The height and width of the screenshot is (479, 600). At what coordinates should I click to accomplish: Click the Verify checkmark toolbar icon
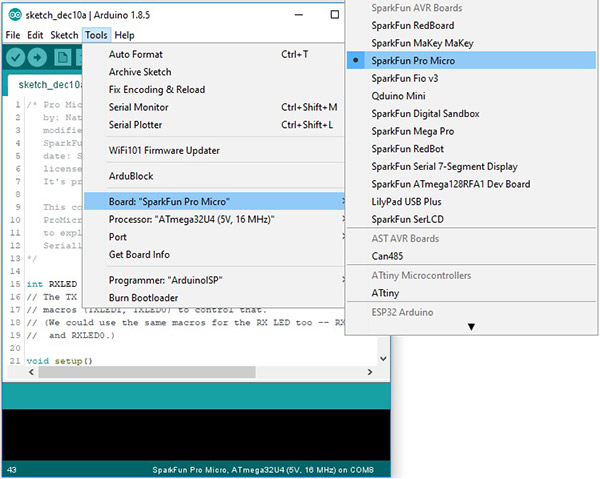tap(17, 57)
